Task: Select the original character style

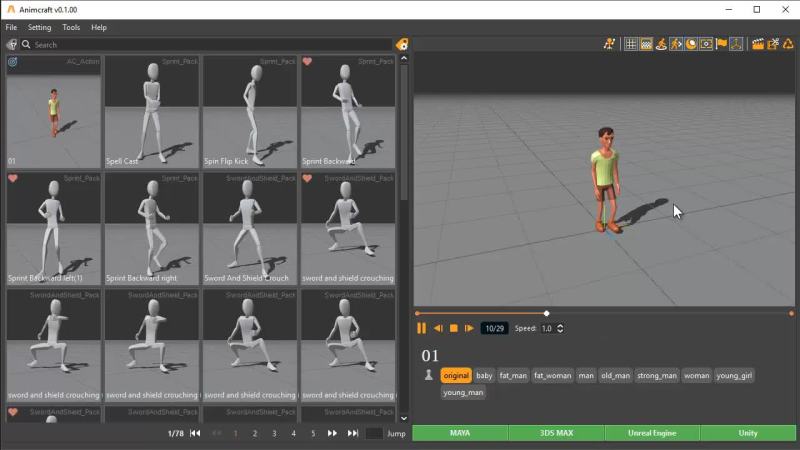Action: 456,376
